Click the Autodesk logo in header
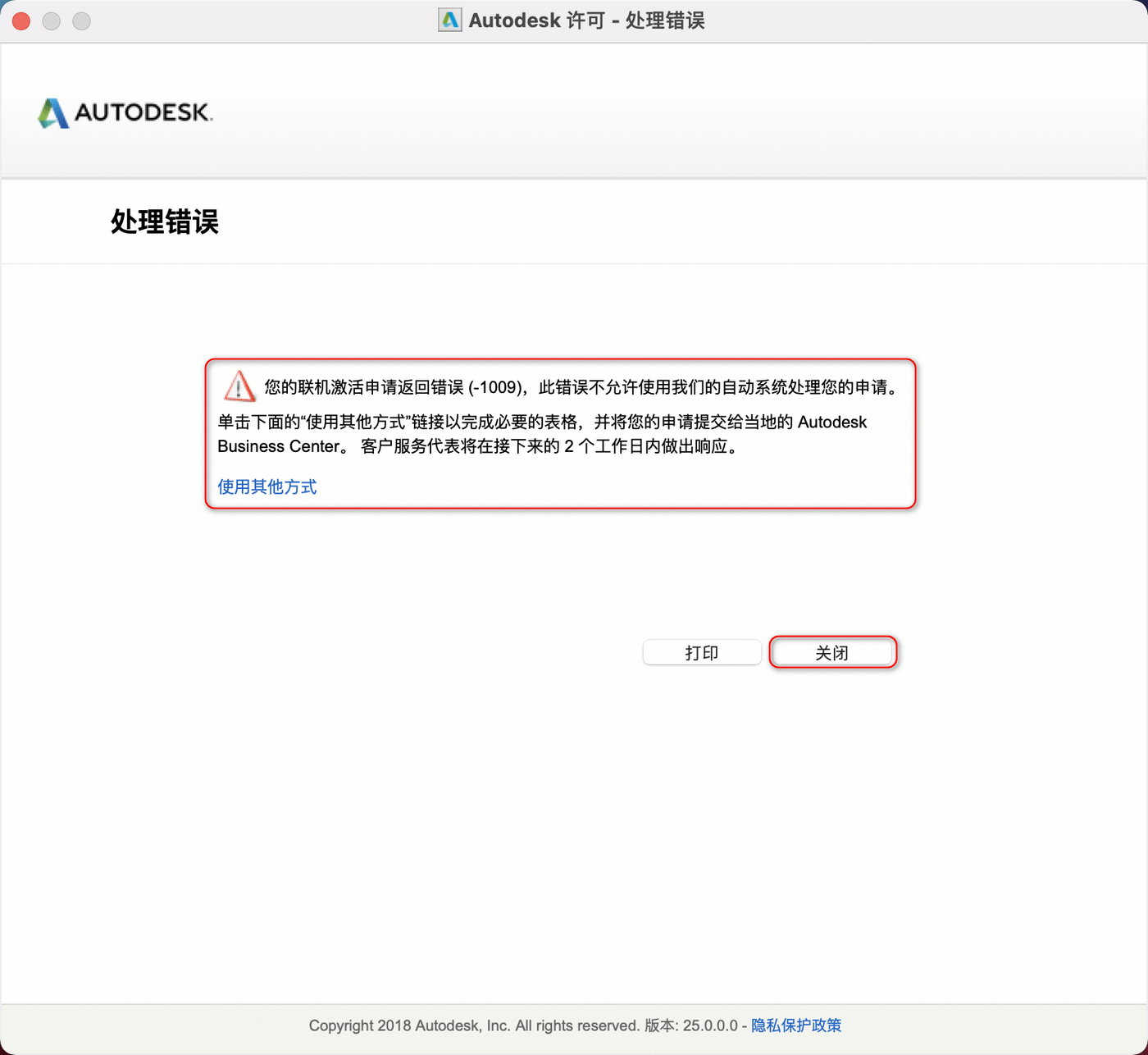Image resolution: width=1148 pixels, height=1055 pixels. [x=125, y=112]
